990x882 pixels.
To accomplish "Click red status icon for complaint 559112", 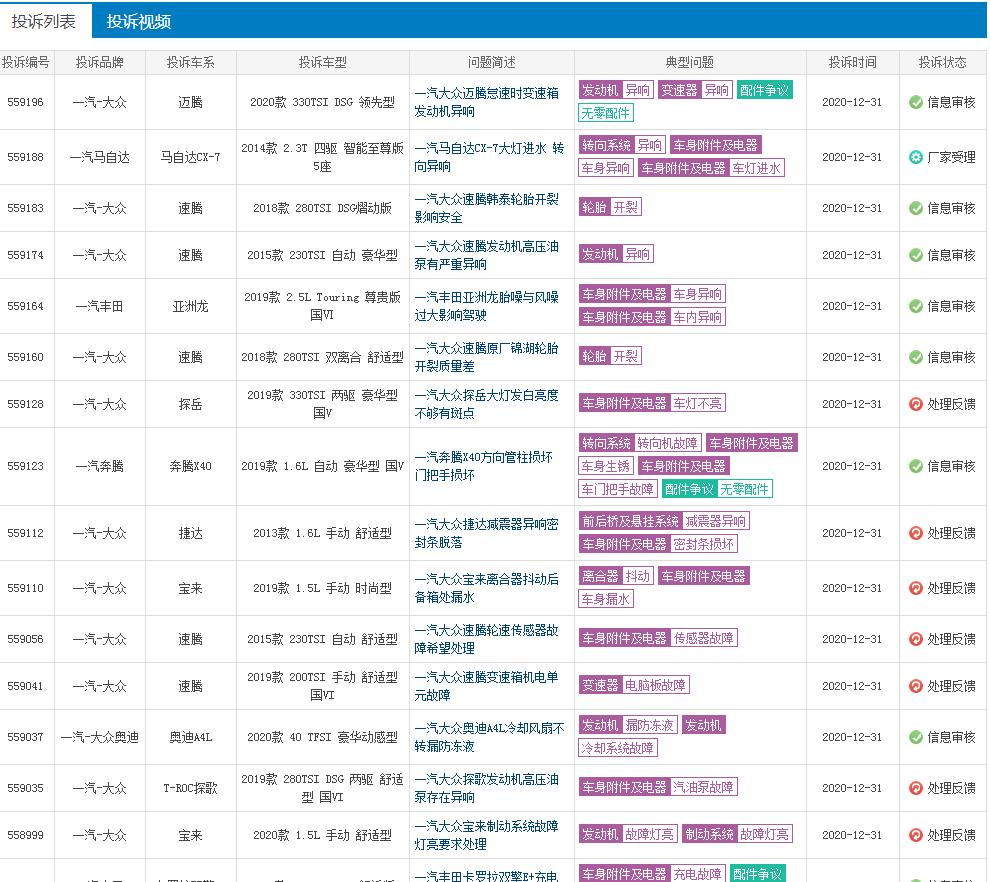I will 915,533.
